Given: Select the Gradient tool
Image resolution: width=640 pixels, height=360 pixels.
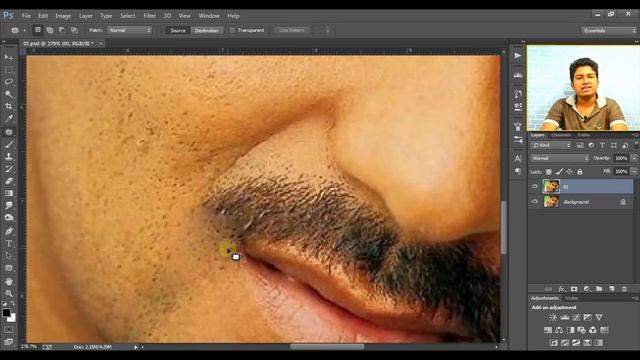Looking at the screenshot, I should [x=9, y=193].
